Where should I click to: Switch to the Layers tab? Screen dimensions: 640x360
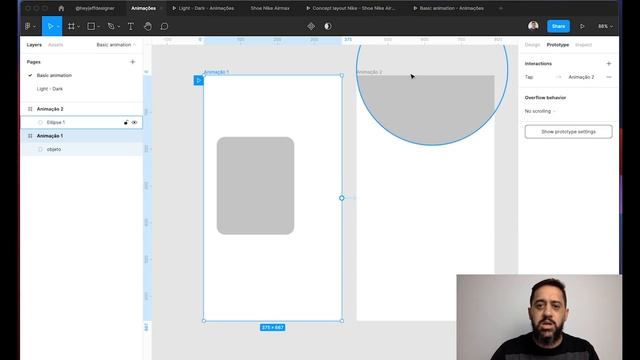tap(34, 45)
